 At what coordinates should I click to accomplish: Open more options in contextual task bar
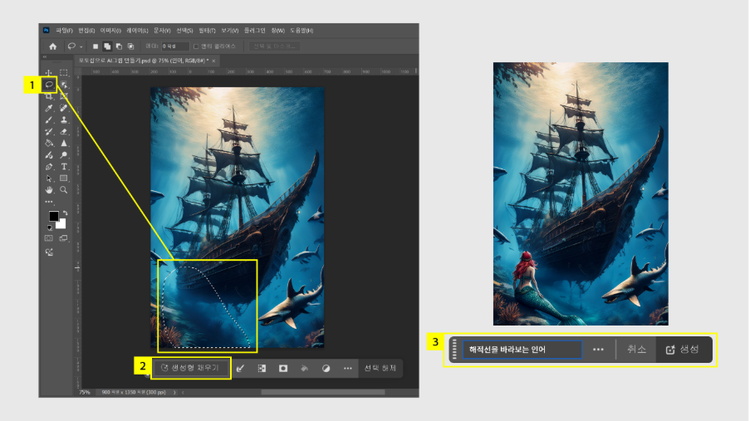coord(348,368)
